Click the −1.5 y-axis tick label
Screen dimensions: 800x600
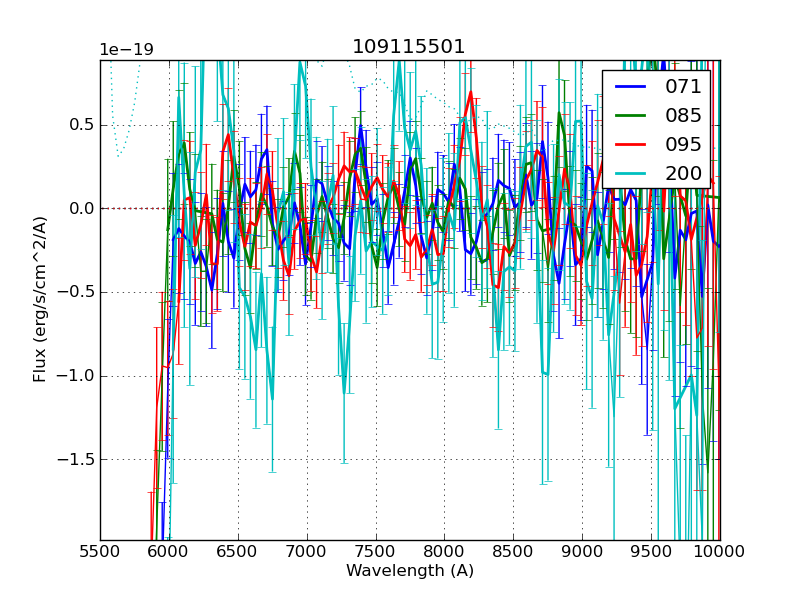pyautogui.click(x=76, y=460)
